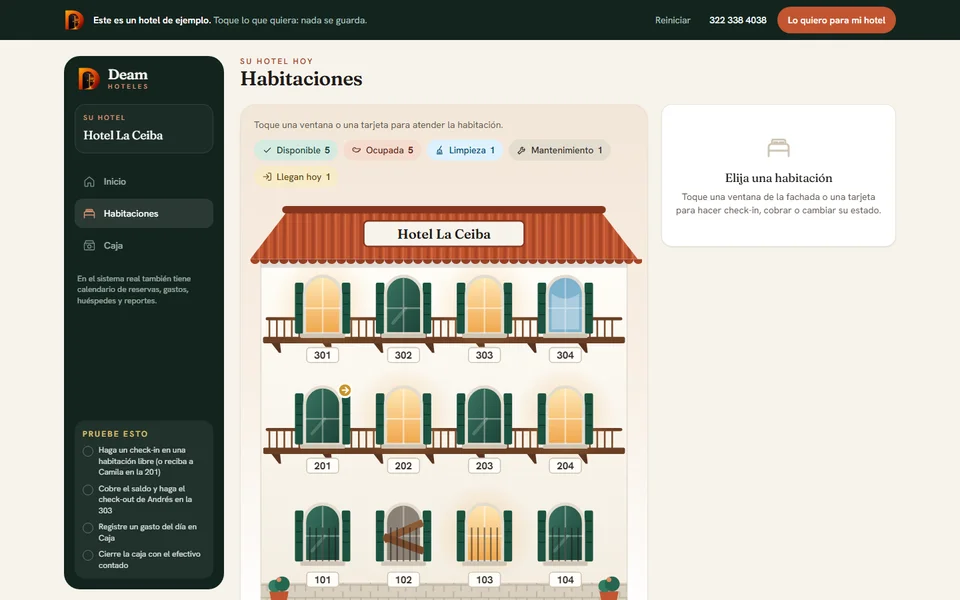Select the lit window of room 103
The image size is (960, 600).
[484, 534]
